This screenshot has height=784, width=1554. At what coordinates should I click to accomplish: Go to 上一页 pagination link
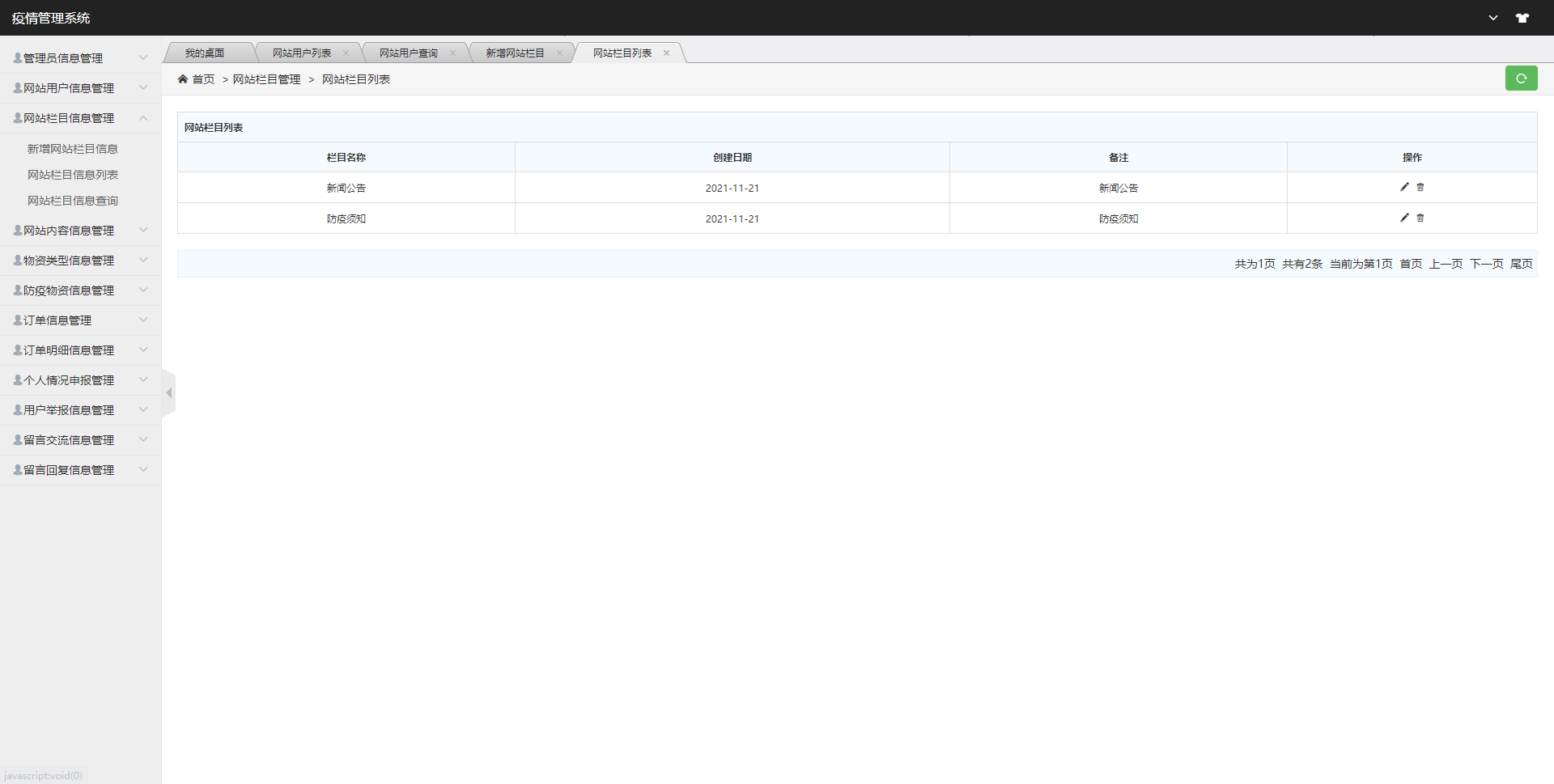1446,264
